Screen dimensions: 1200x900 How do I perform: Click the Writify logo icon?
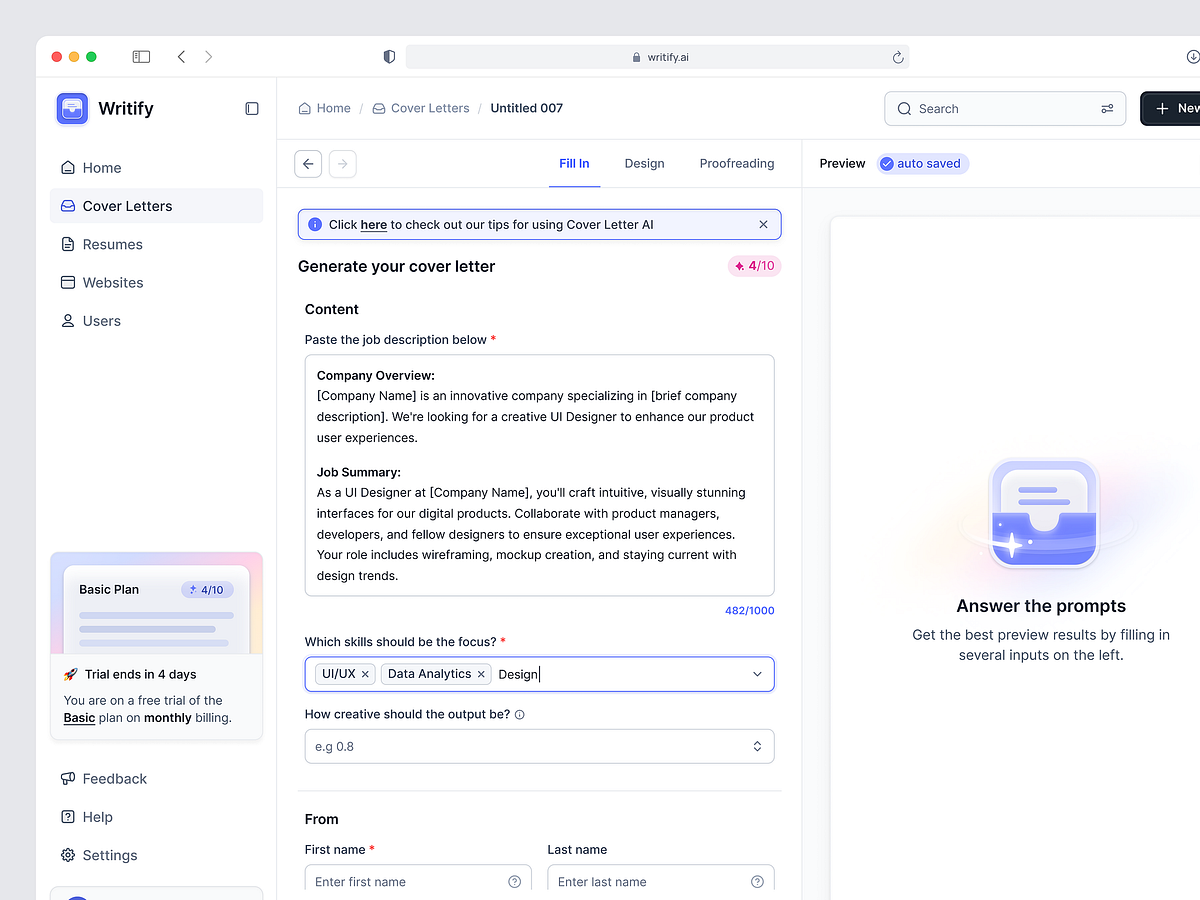pos(71,108)
